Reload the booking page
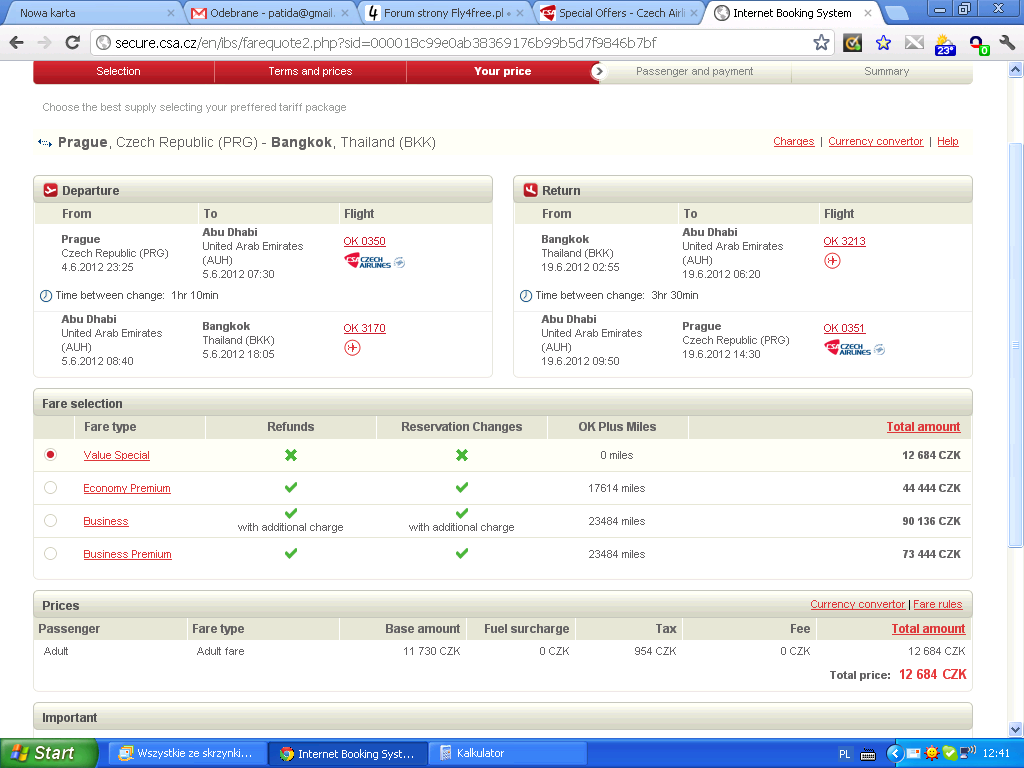This screenshot has width=1024, height=768. [x=72, y=43]
